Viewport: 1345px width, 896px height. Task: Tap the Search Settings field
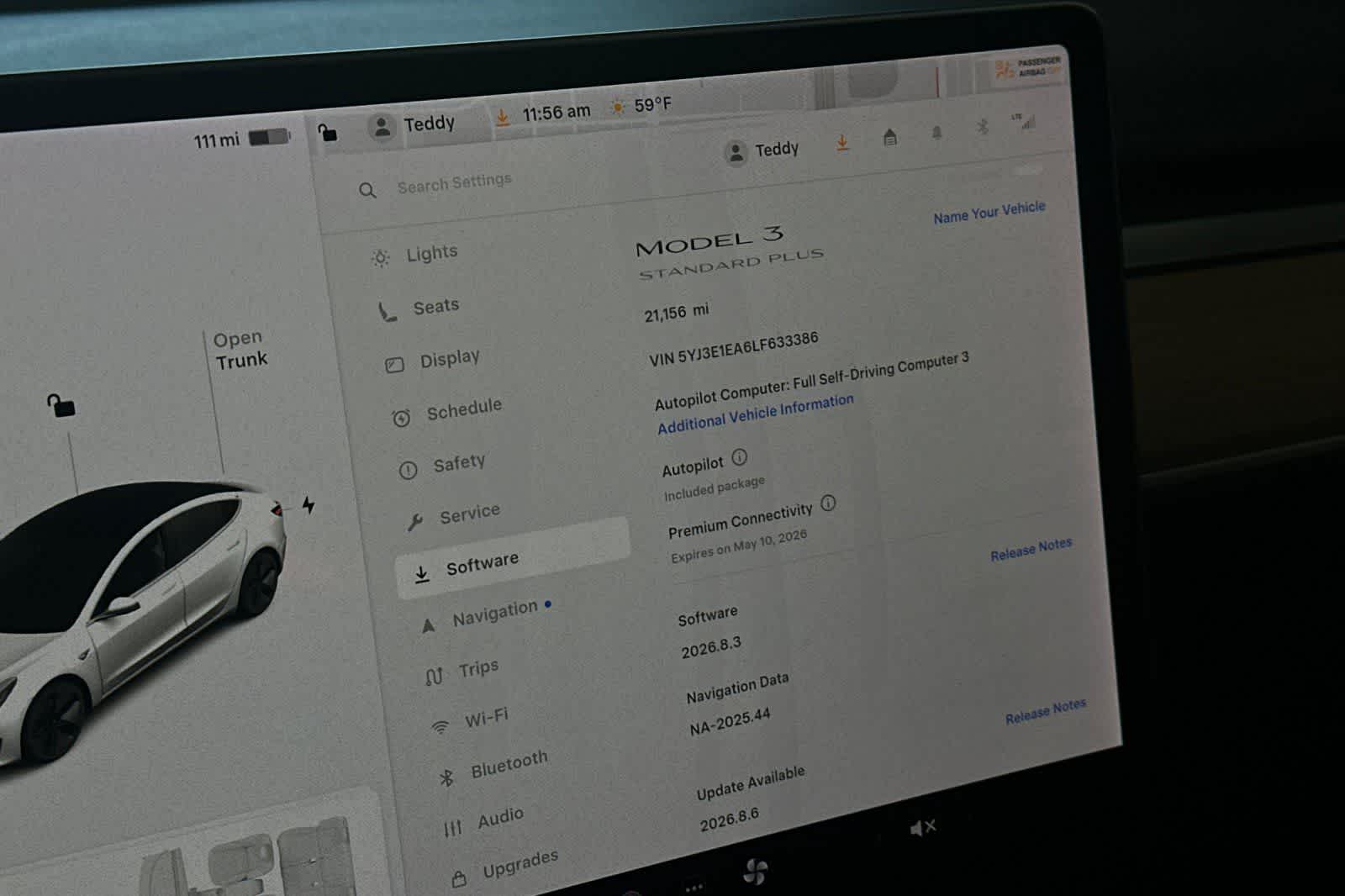(x=454, y=182)
